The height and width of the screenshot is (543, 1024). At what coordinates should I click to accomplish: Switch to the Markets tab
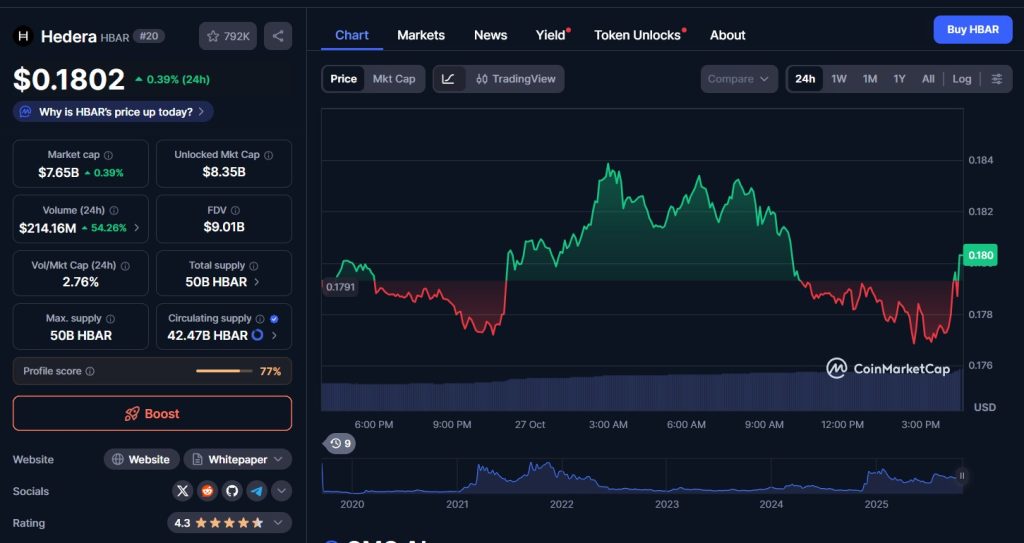click(x=421, y=35)
